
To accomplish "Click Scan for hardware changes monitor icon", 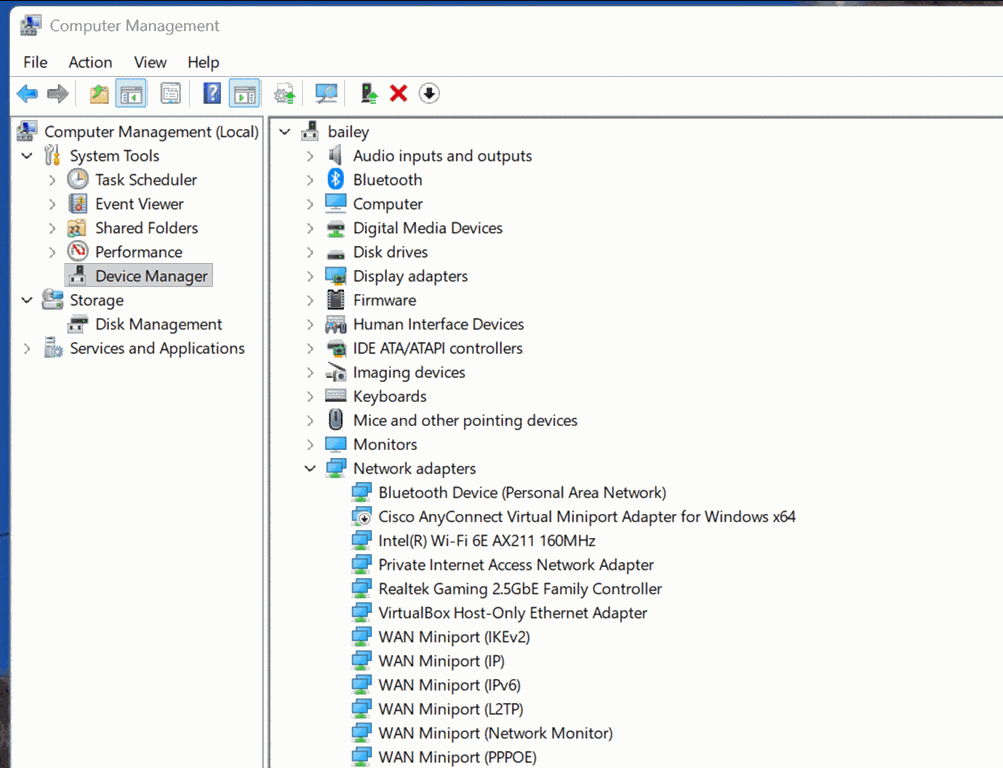I will coord(326,94).
